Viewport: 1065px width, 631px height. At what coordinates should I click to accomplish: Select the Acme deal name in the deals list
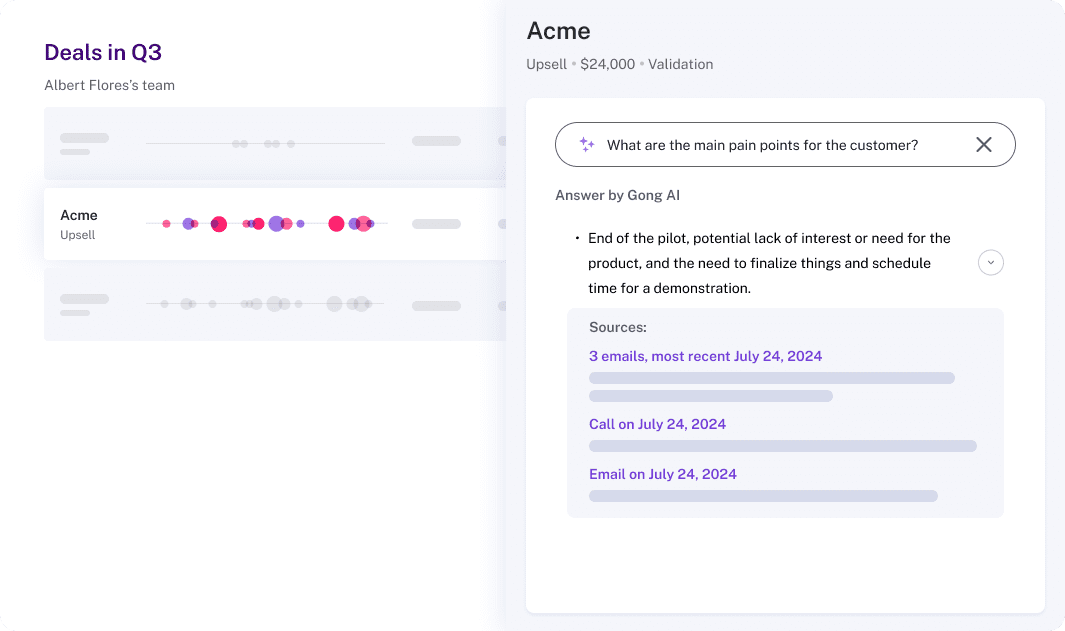[79, 215]
